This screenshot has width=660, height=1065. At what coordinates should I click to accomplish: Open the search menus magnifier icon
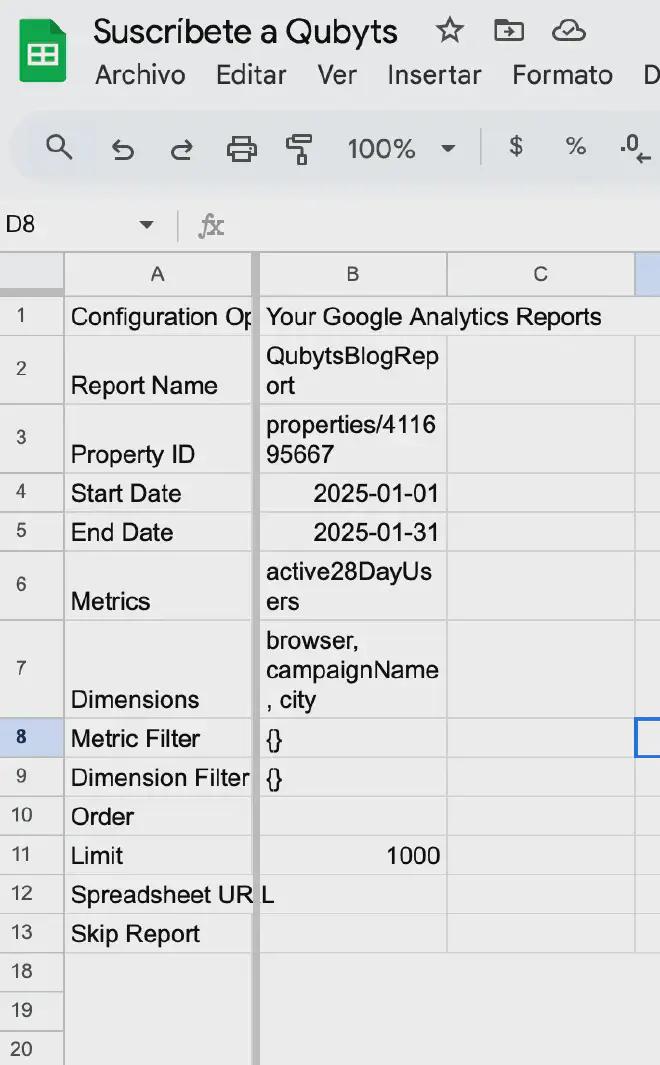point(59,147)
